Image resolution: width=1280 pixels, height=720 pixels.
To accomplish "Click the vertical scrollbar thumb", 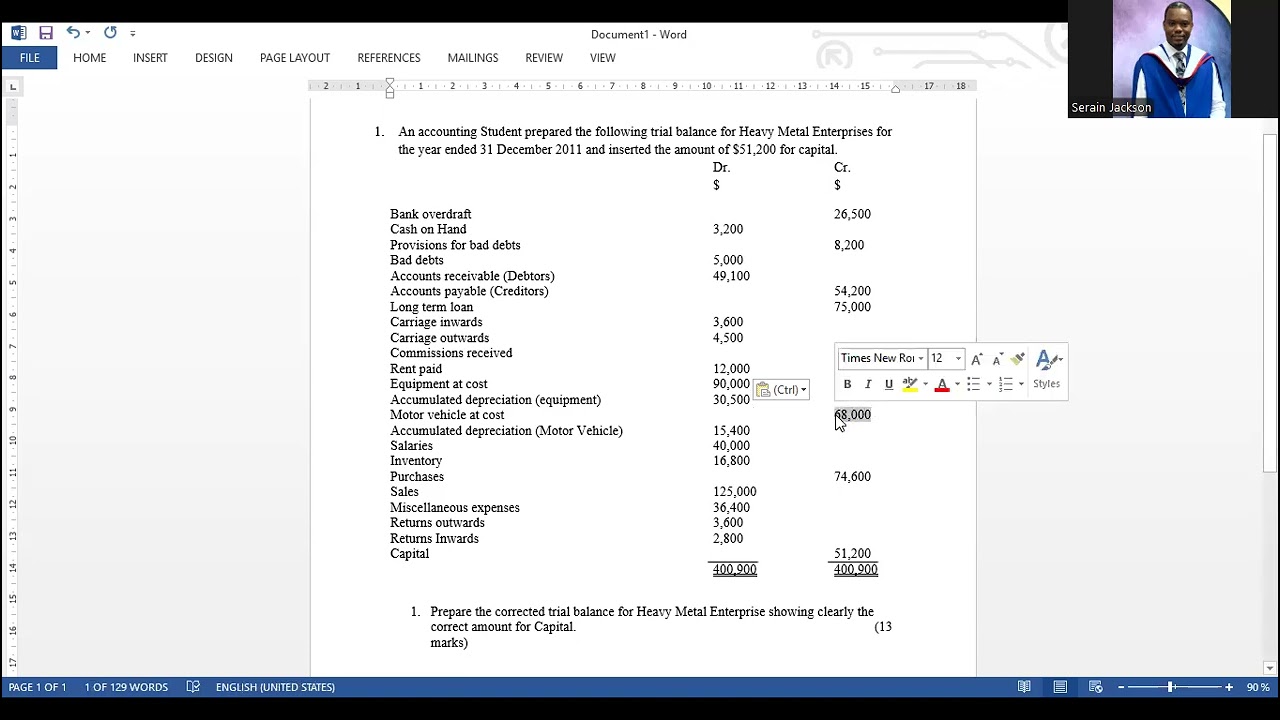I will pyautogui.click(x=1269, y=302).
